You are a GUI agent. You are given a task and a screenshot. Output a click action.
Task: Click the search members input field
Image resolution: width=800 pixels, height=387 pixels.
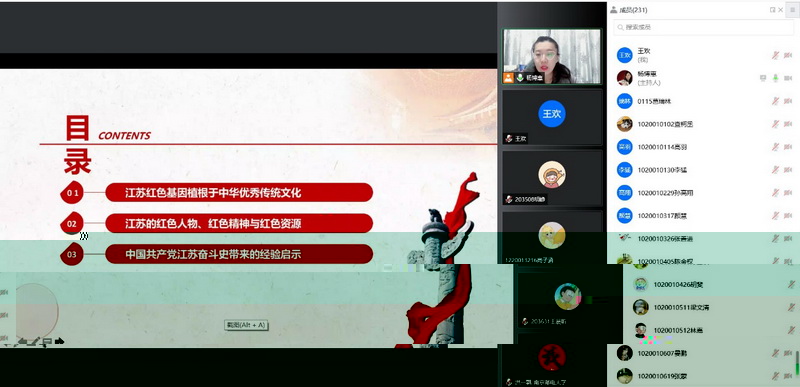point(703,27)
